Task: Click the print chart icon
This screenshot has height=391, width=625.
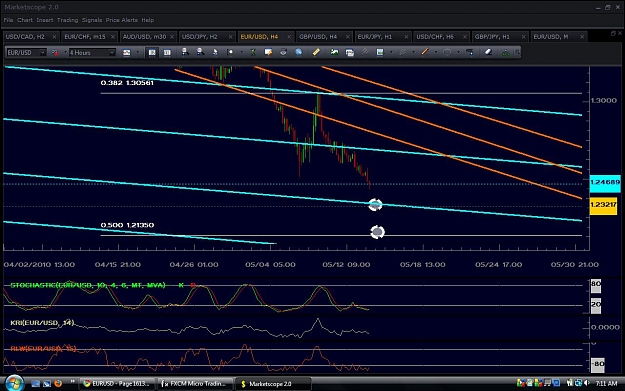Action: pyautogui.click(x=283, y=52)
